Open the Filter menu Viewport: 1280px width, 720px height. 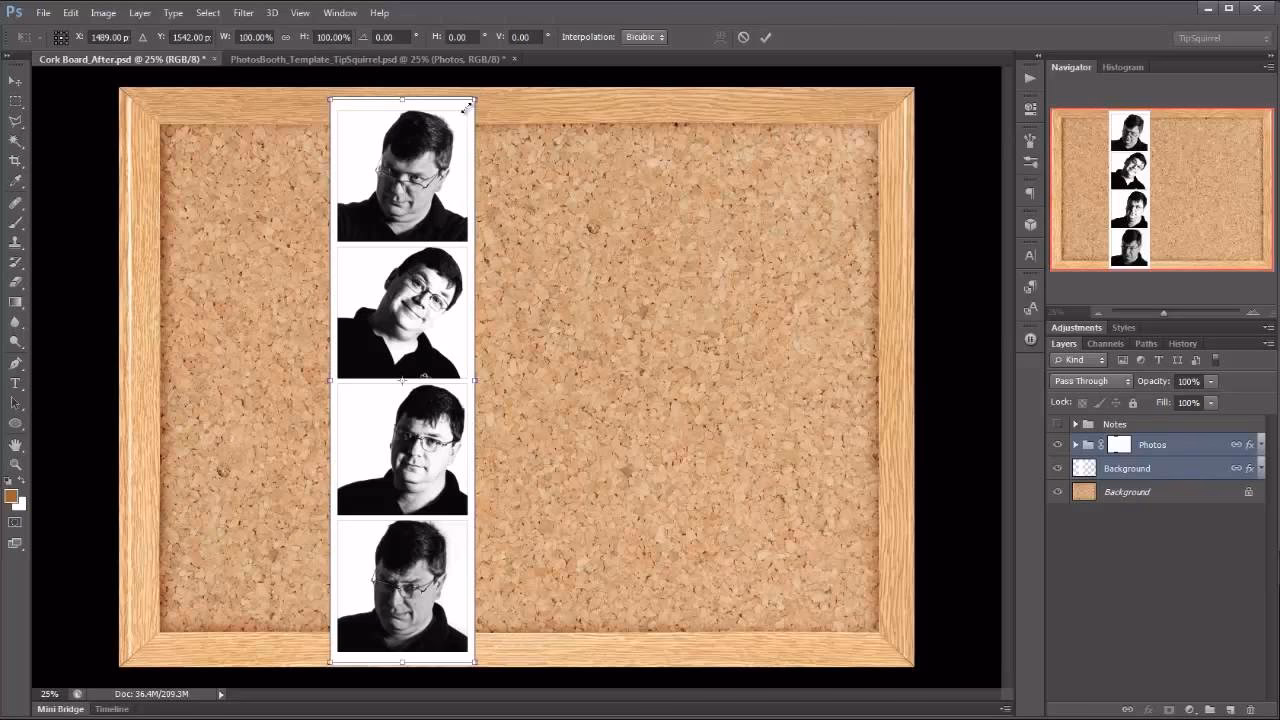[x=241, y=13]
